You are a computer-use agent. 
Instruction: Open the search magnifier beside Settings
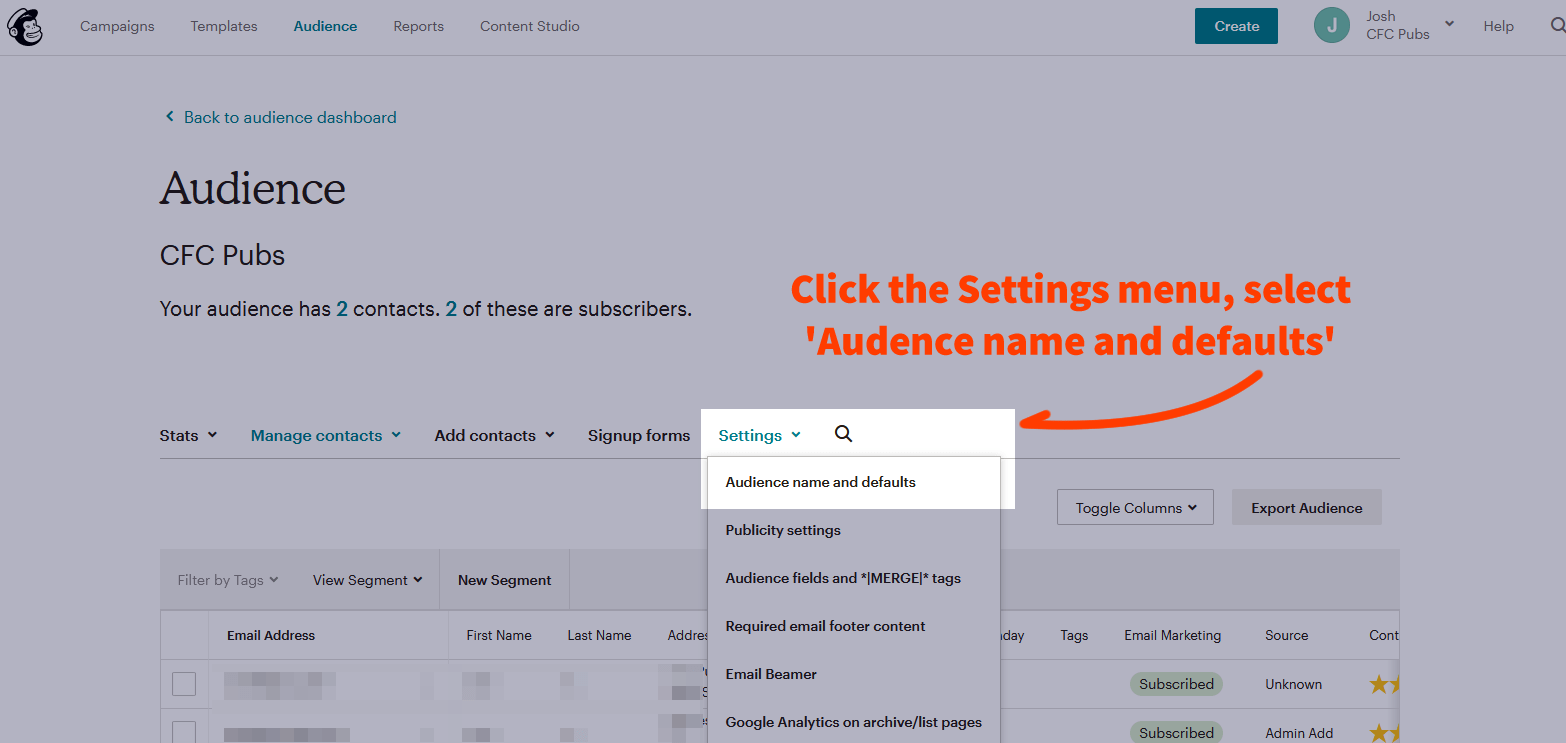pos(843,433)
